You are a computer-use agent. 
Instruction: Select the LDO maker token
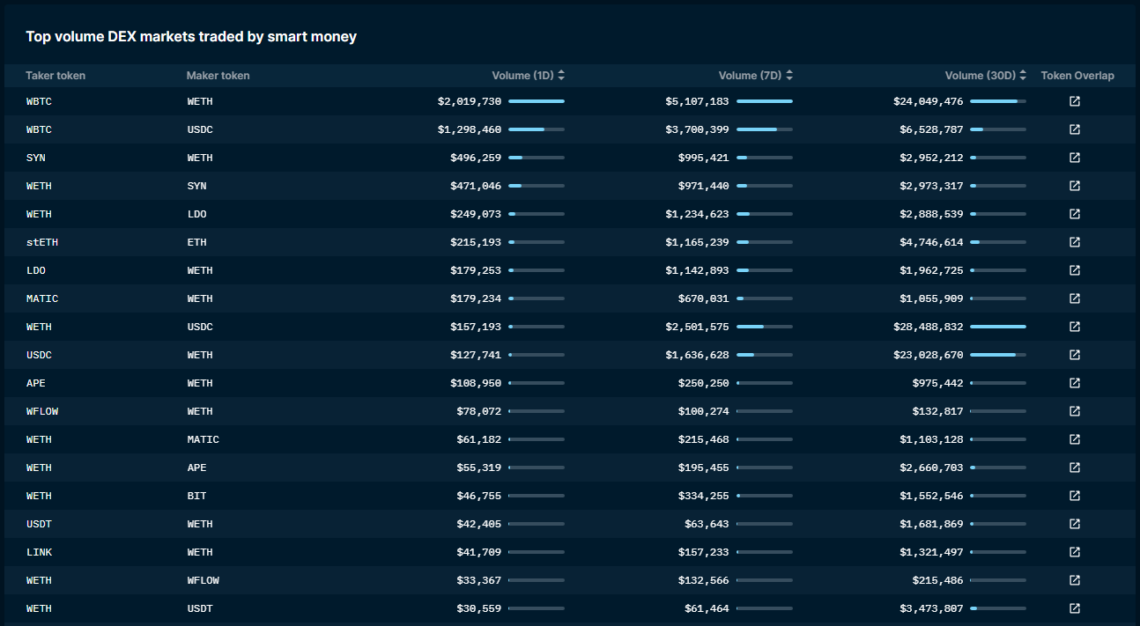[x=196, y=214]
